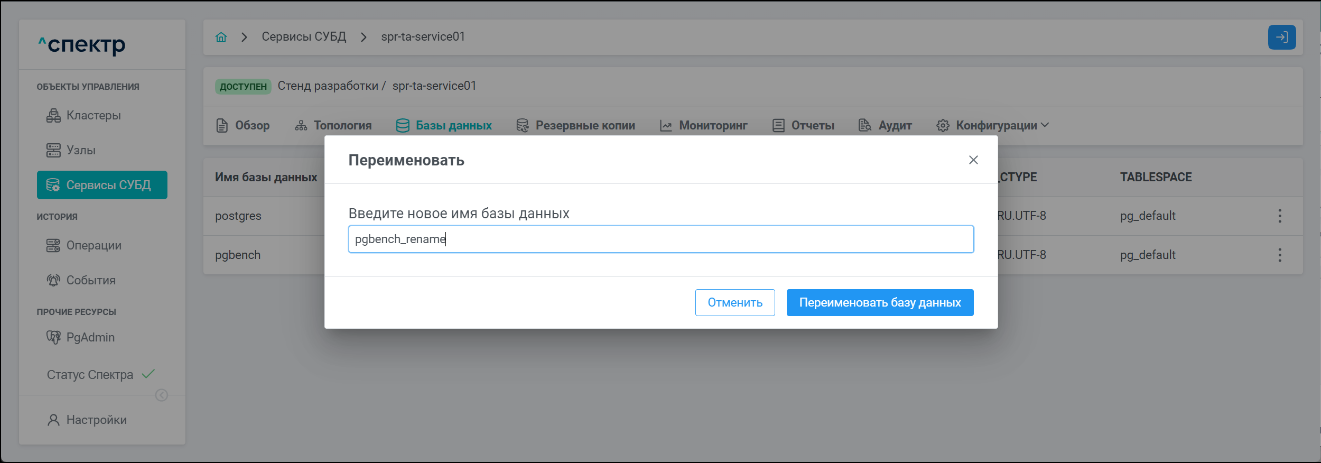Viewport: 1321px width, 463px height.
Task: Open Операции history page
Action: [93, 245]
